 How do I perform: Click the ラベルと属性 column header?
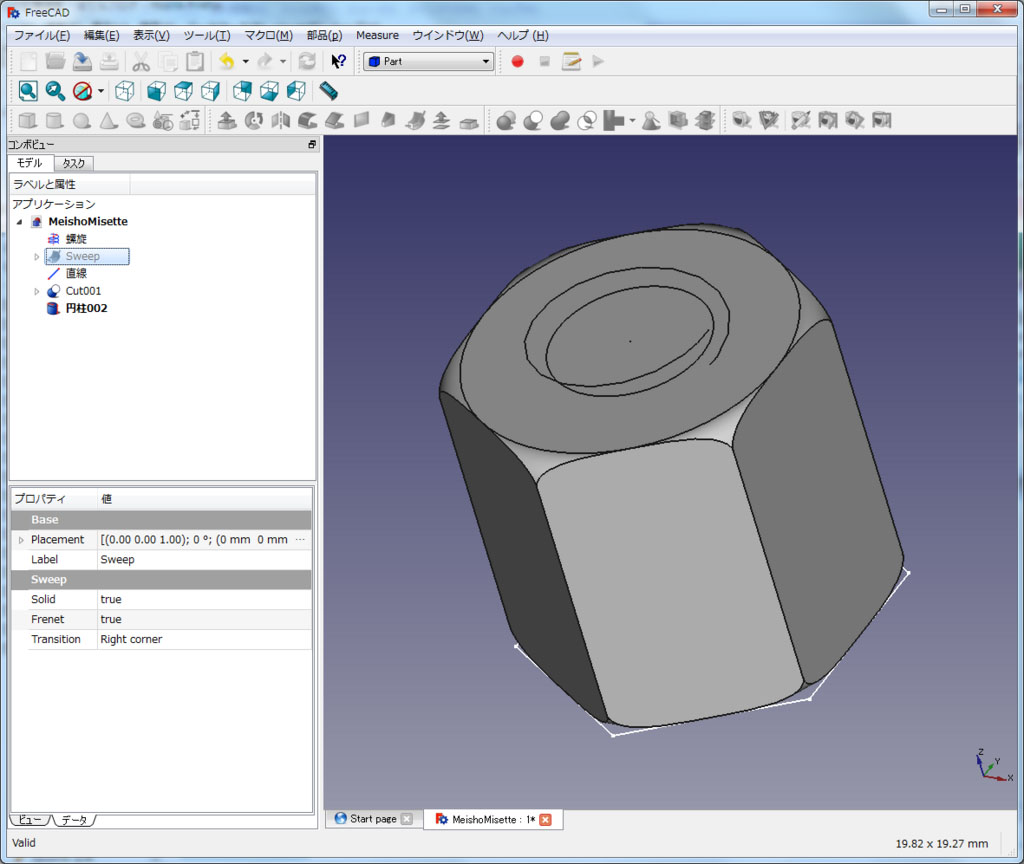pyautogui.click(x=70, y=185)
